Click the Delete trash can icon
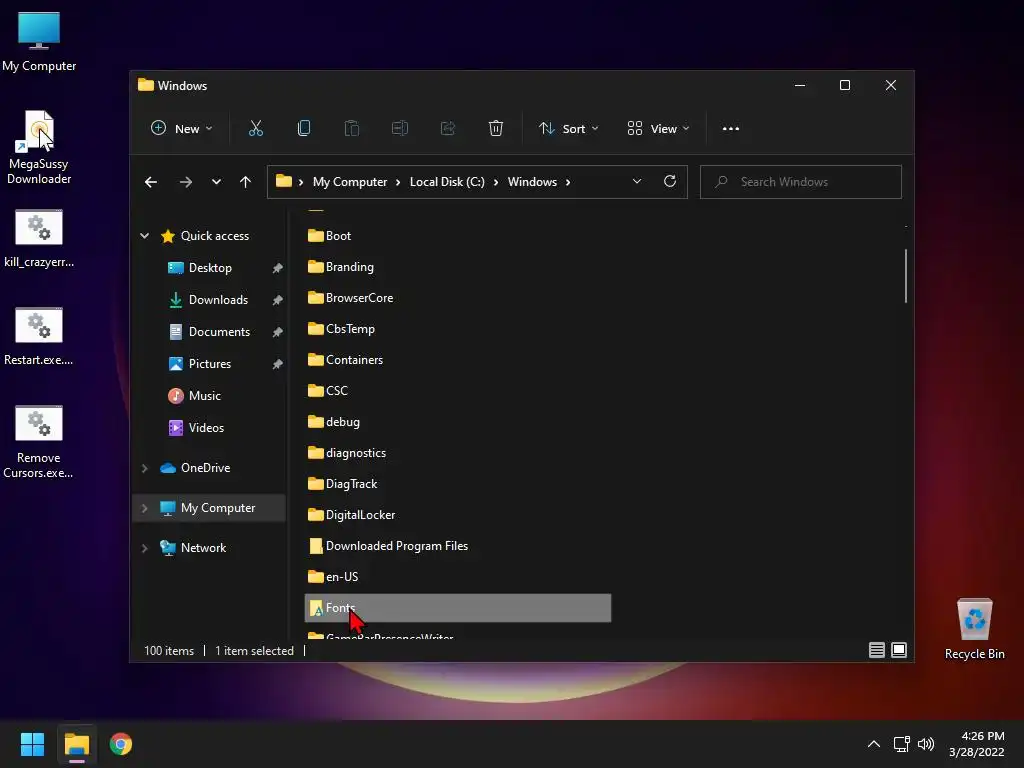This screenshot has width=1024, height=768. [x=496, y=129]
